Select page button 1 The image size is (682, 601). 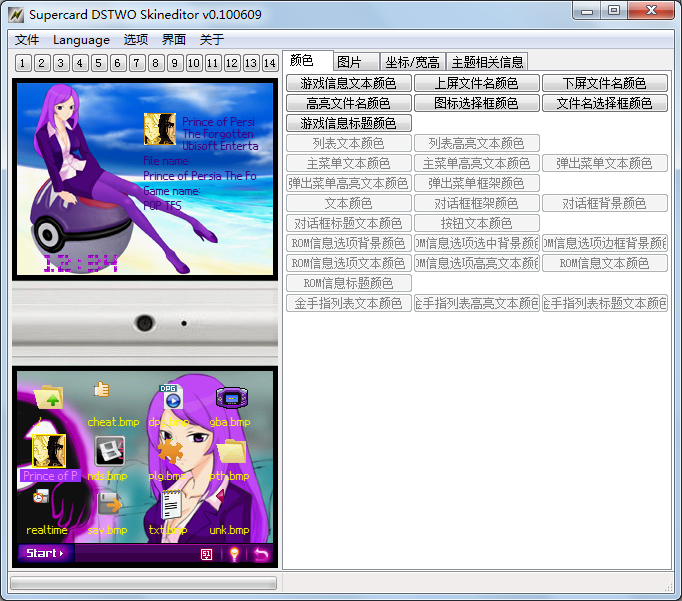point(23,63)
